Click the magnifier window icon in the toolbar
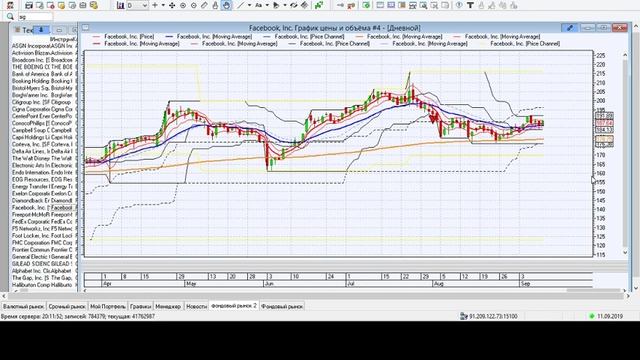 click(423, 5)
